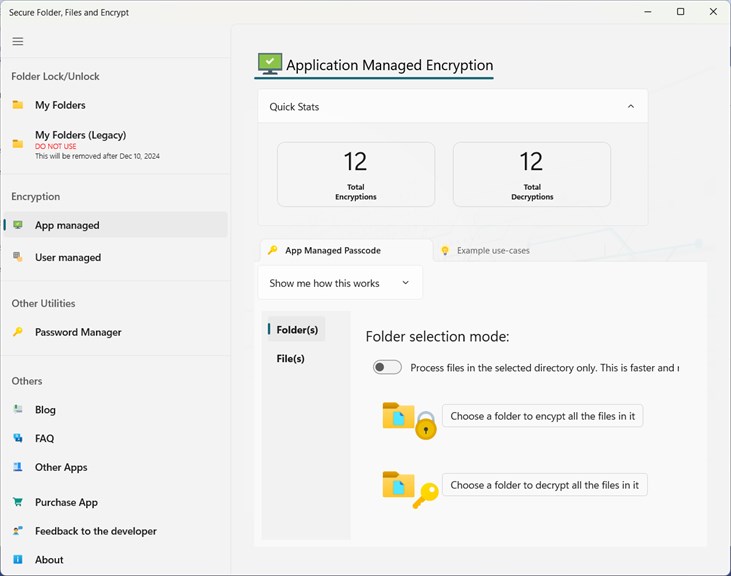Choose a folder to encrypt all files
Image resolution: width=731 pixels, height=576 pixels.
(543, 416)
